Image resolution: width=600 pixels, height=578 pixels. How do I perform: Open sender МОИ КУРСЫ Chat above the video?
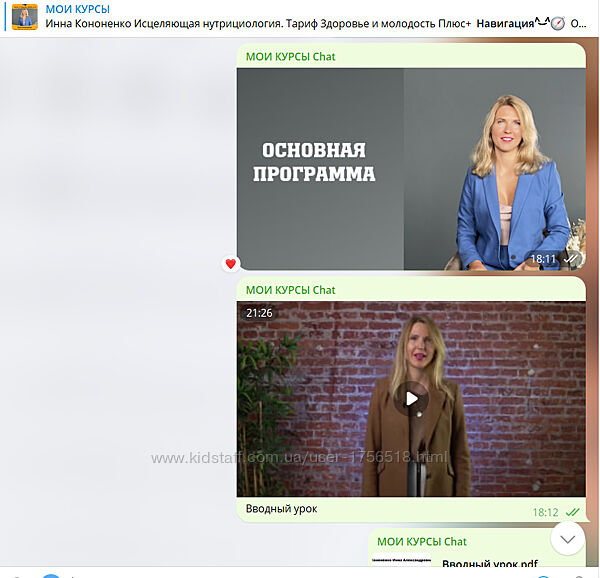(290, 290)
